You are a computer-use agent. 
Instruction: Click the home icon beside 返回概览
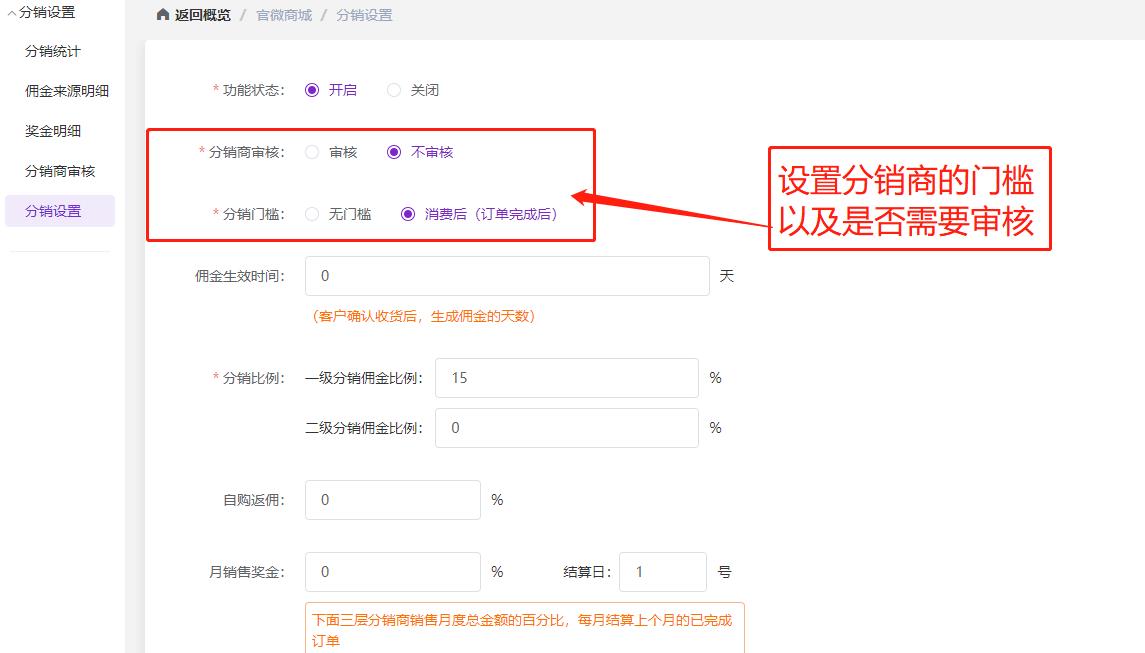[x=162, y=15]
